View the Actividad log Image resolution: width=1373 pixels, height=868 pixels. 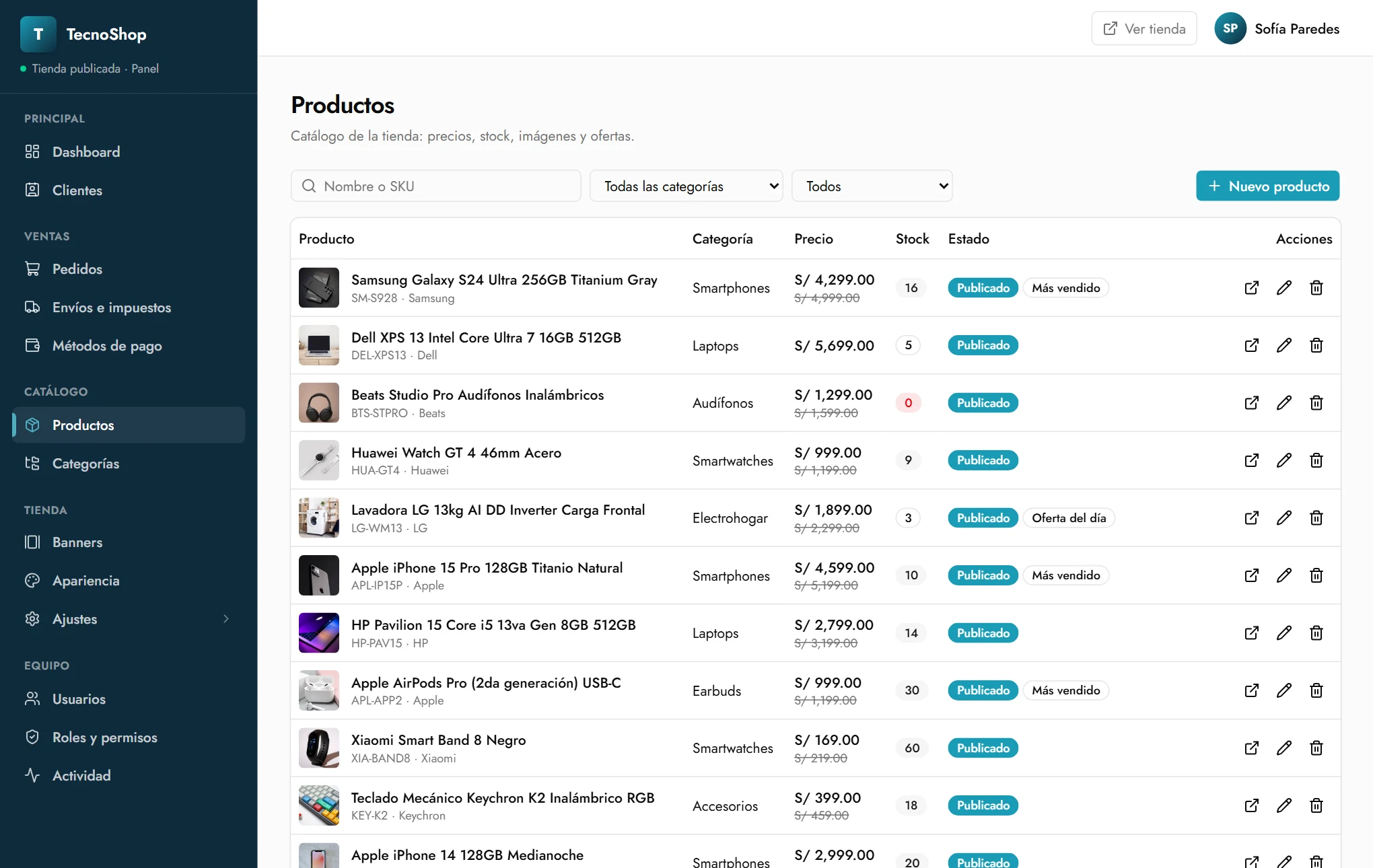tap(129, 776)
